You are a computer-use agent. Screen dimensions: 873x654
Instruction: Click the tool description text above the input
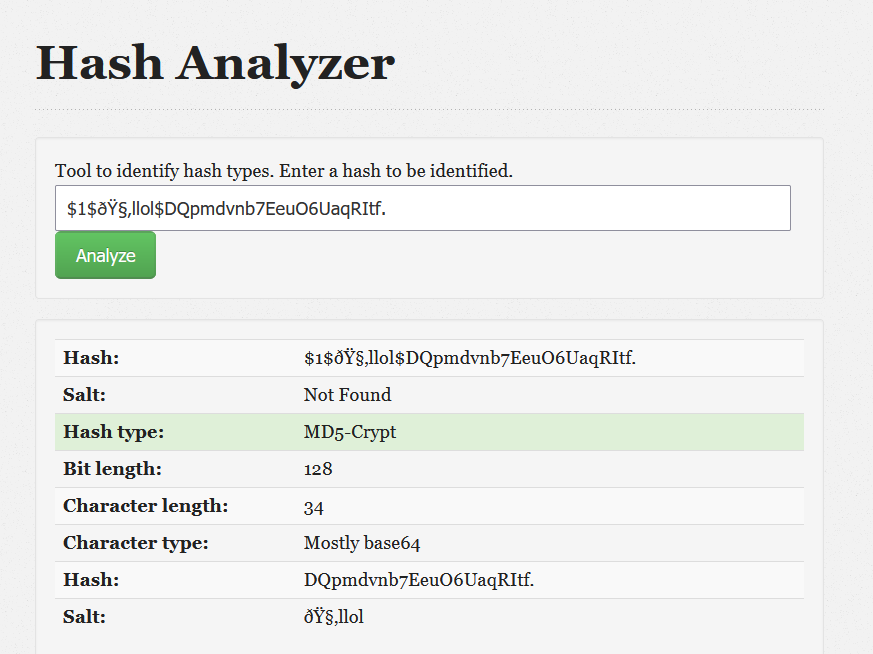(x=283, y=171)
